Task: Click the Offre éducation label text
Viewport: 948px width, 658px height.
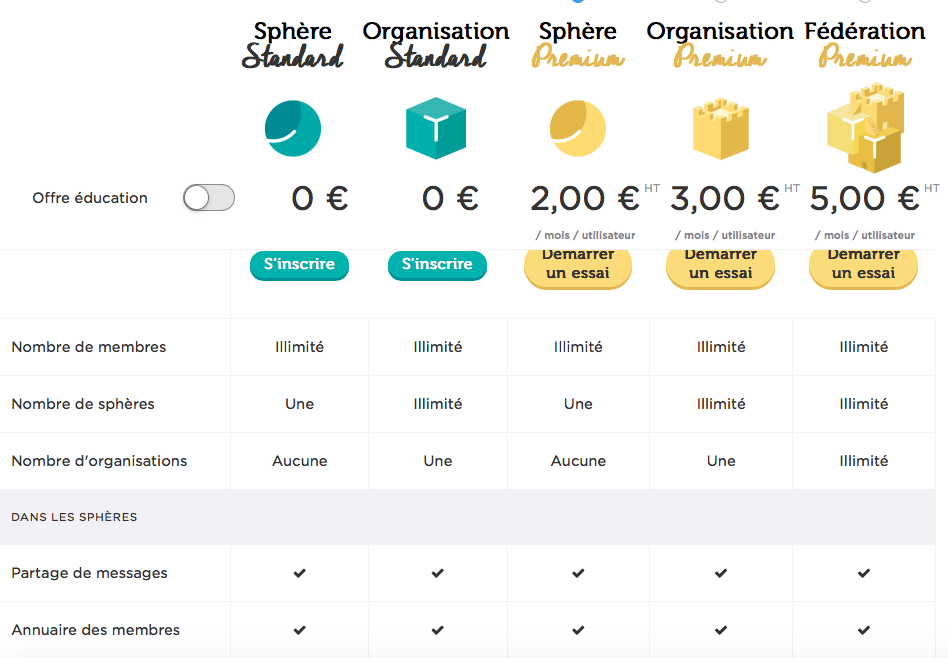Action: 90,198
